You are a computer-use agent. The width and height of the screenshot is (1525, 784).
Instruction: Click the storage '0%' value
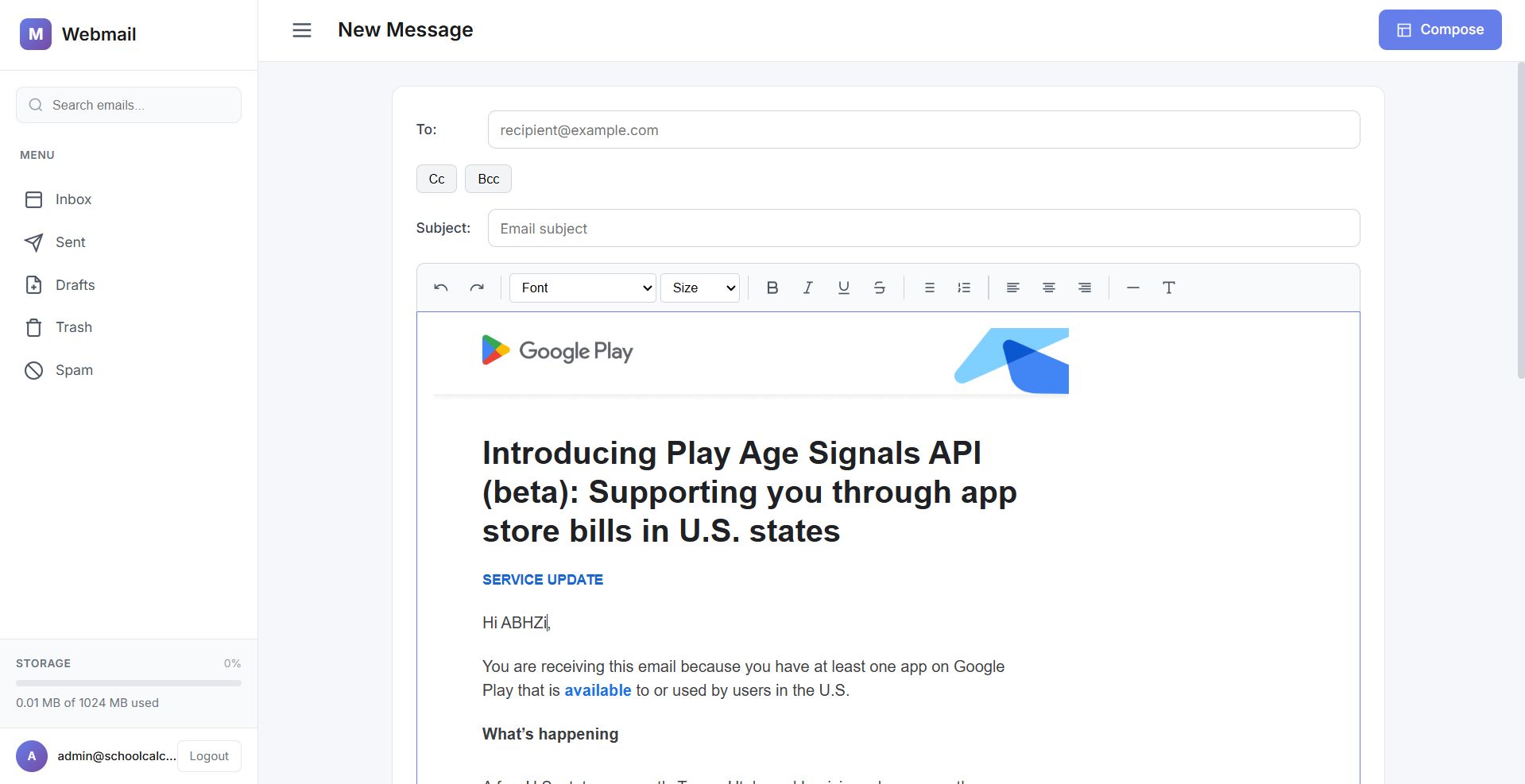(232, 663)
